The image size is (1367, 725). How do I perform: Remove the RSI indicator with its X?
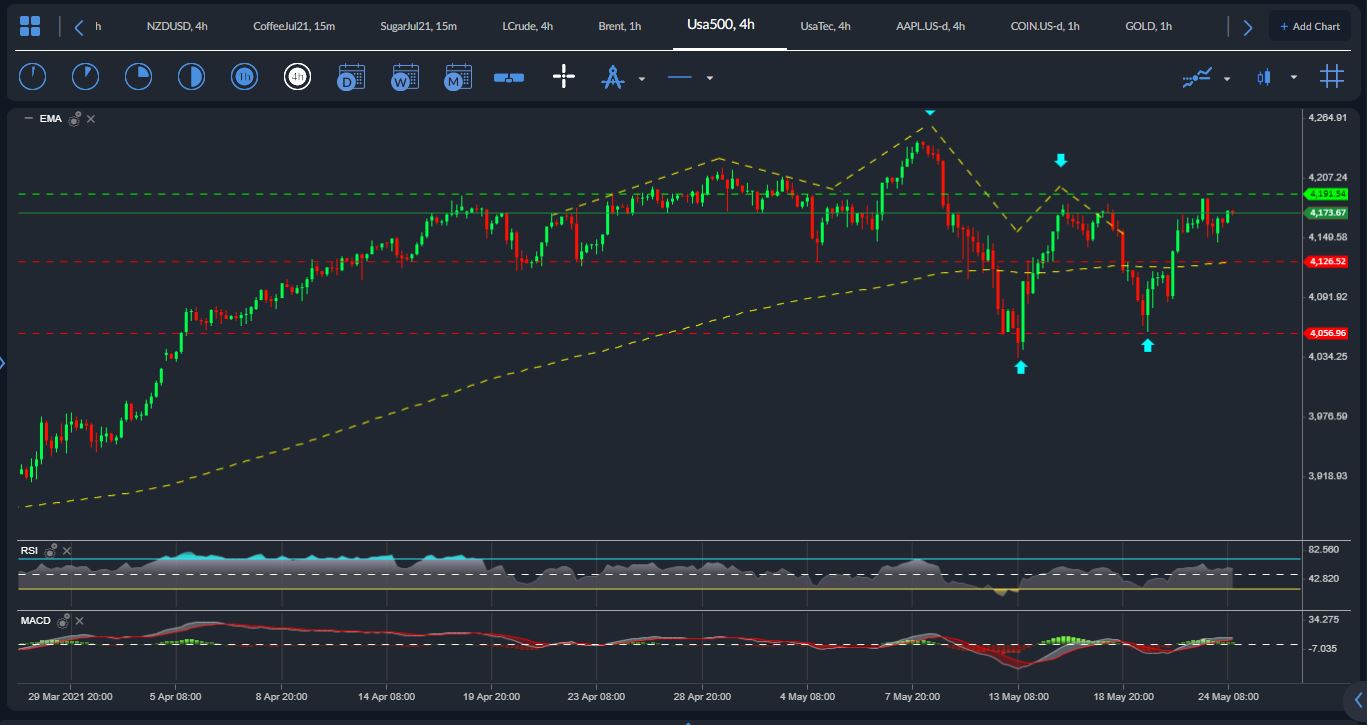67,550
